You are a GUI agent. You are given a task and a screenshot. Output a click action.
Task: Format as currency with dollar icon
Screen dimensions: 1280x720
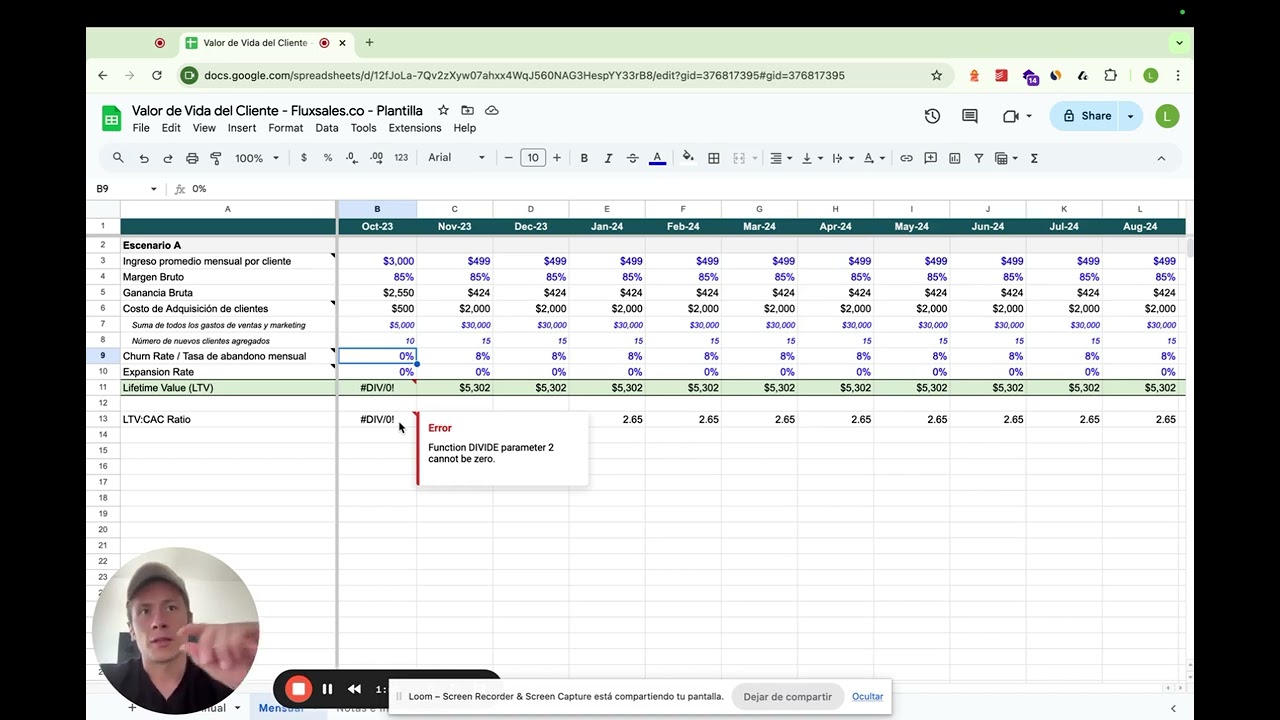(304, 158)
